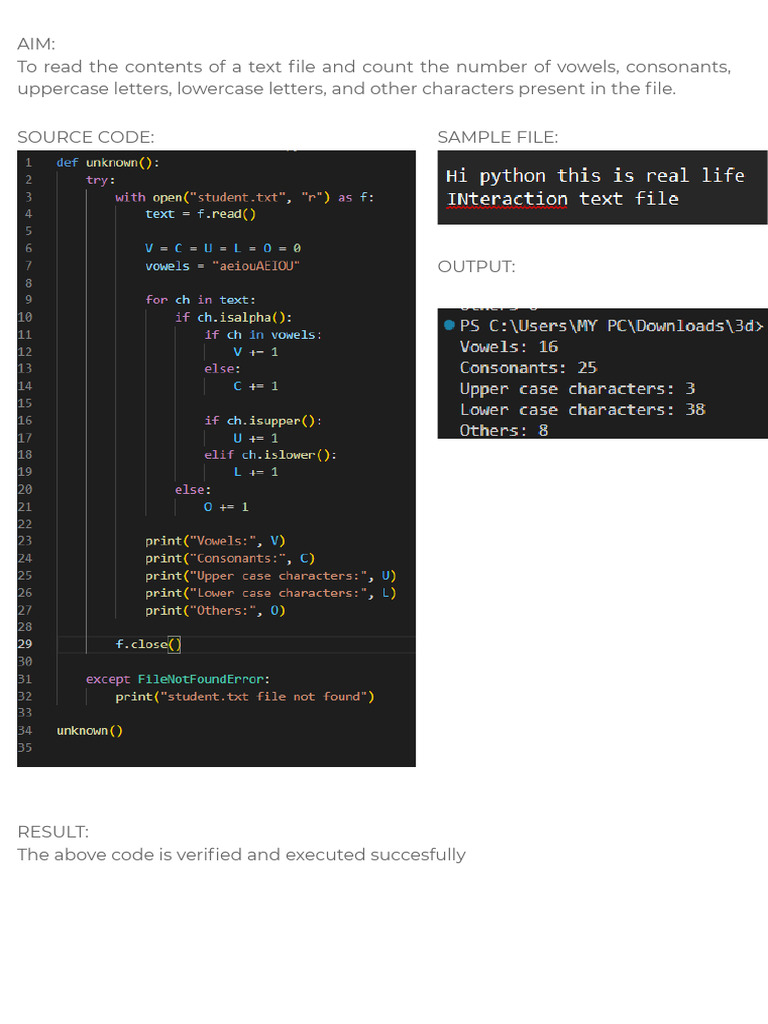This screenshot has height=1024, width=768.
Task: Click the 'AIM:' heading text
Action: [x=36, y=44]
